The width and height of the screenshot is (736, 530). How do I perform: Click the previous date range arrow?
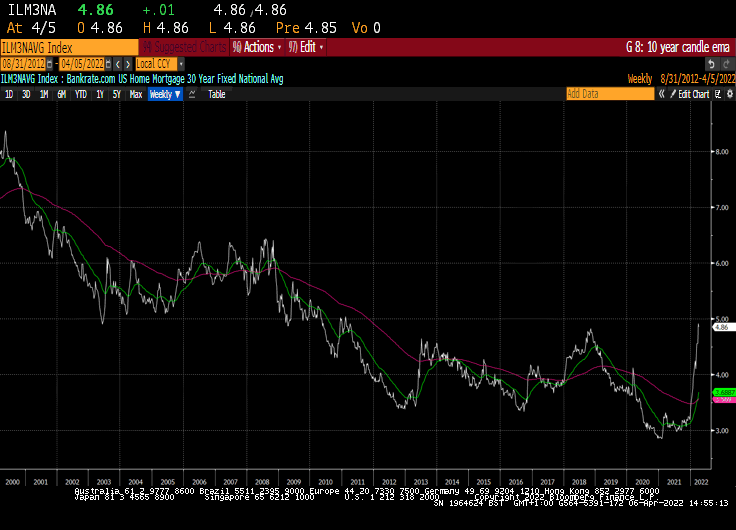[x=119, y=64]
